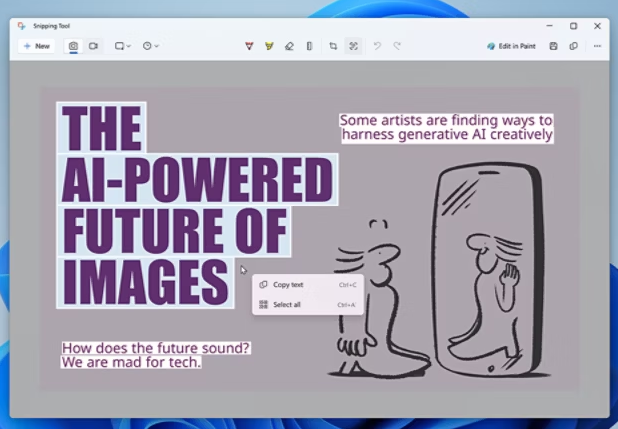Copy the snip with the Copy icon
Screen dimensions: 618x429
[573, 46]
